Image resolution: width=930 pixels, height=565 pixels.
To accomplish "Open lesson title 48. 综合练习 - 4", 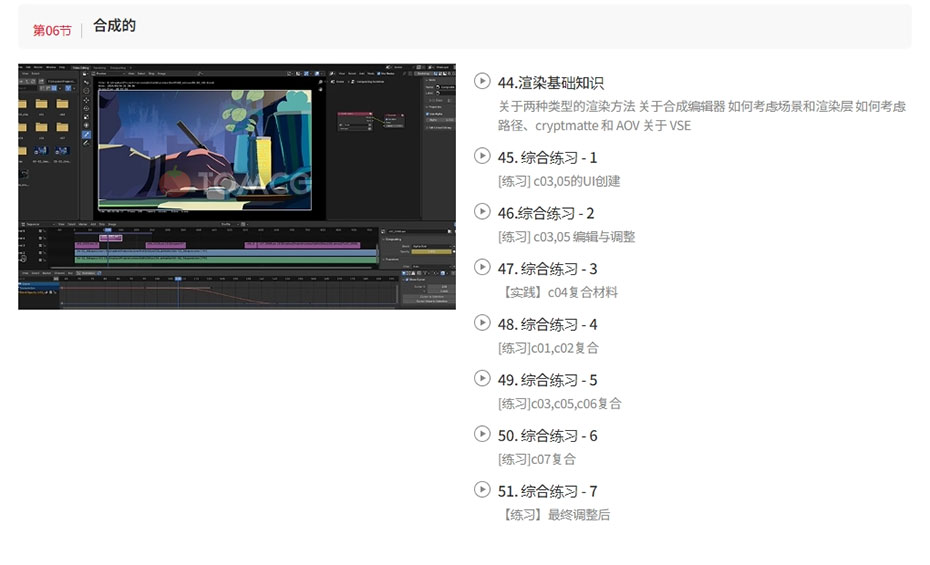I will click(x=547, y=325).
